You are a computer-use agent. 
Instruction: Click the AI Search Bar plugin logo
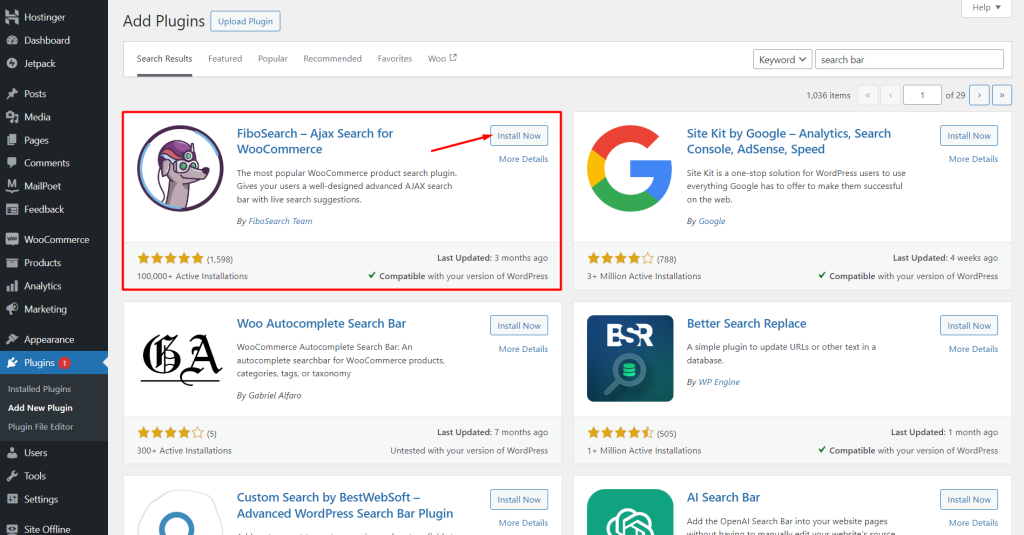pos(630,512)
